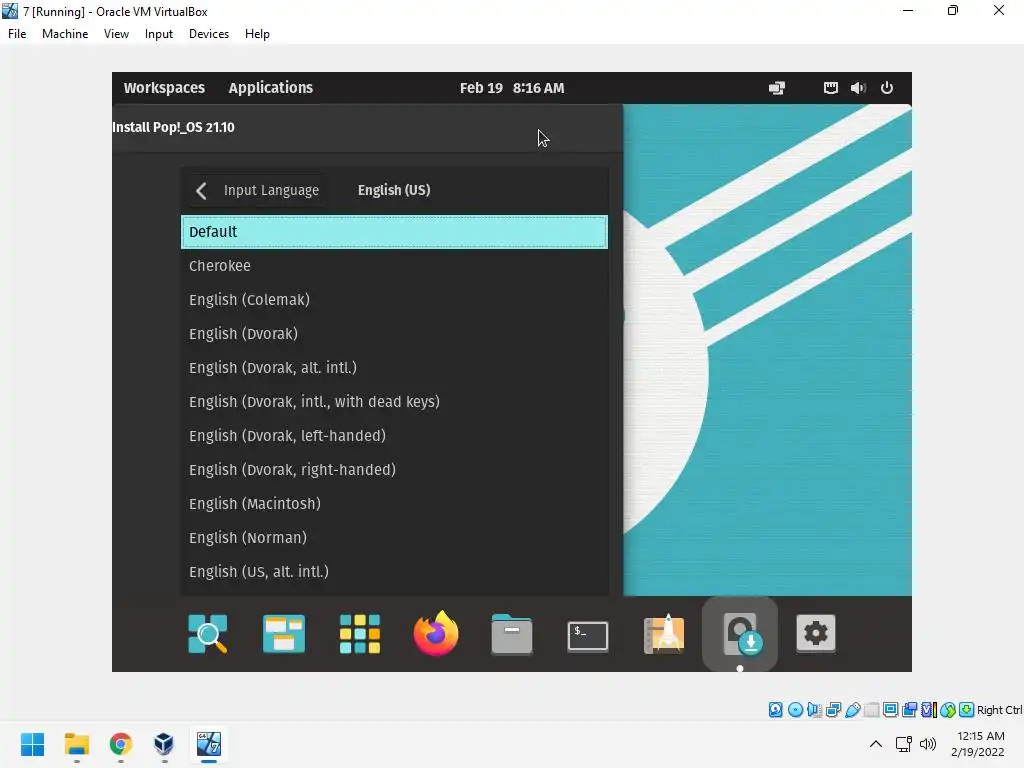1024x768 pixels.
Task: Click the network status icon in VirtualBox
Action: click(833, 710)
